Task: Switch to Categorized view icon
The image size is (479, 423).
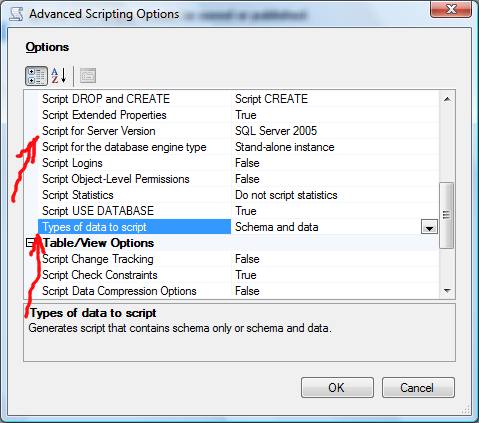Action: click(36, 76)
